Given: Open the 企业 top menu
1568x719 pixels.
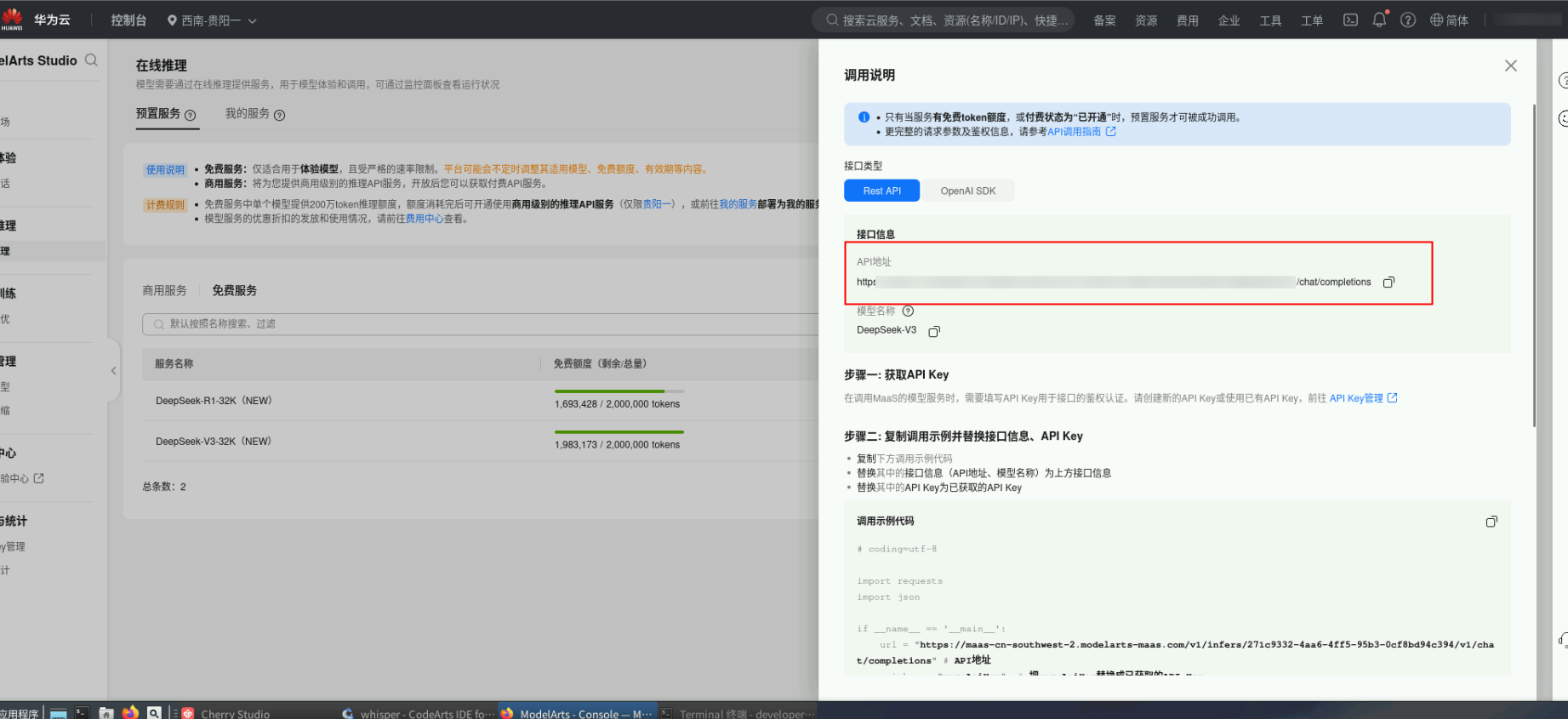Looking at the screenshot, I should pos(1229,20).
